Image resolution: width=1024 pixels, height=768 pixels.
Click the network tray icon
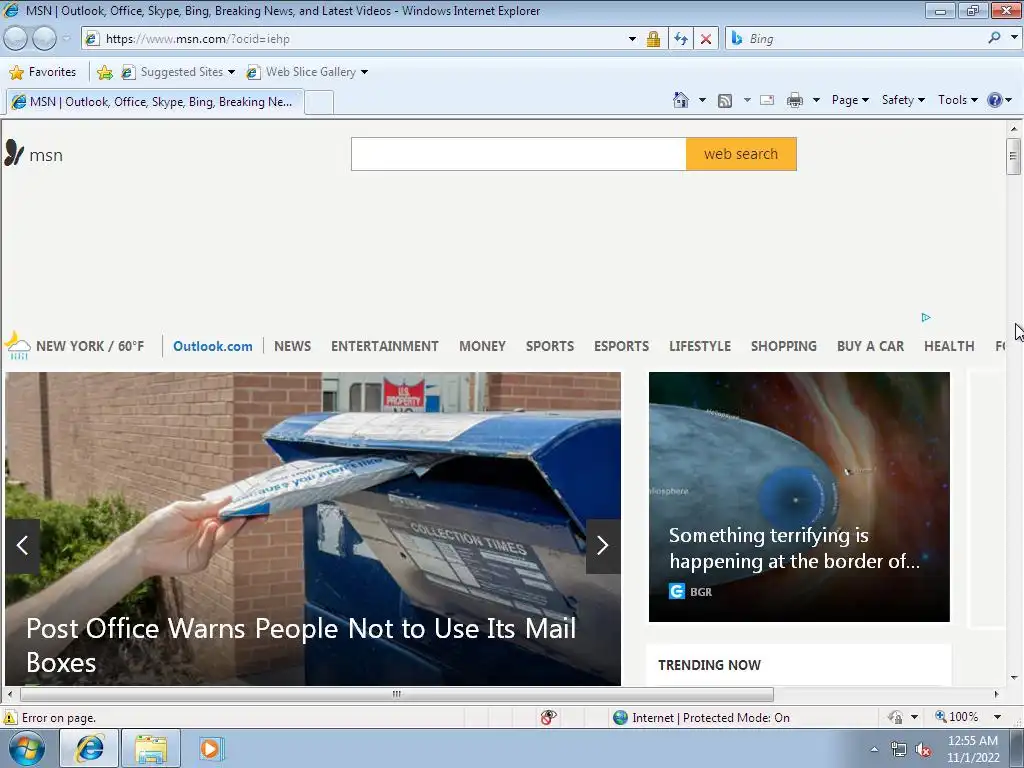point(899,750)
